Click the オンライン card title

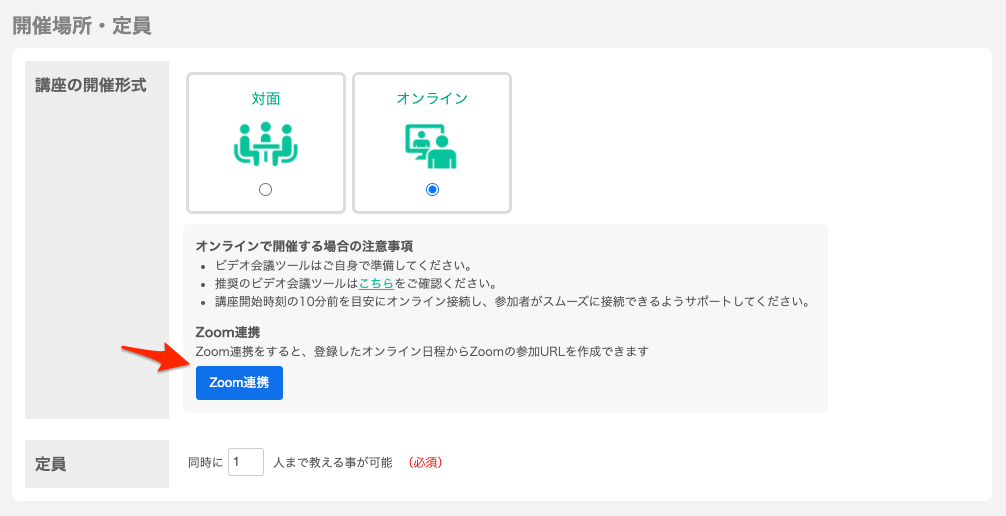[x=432, y=98]
